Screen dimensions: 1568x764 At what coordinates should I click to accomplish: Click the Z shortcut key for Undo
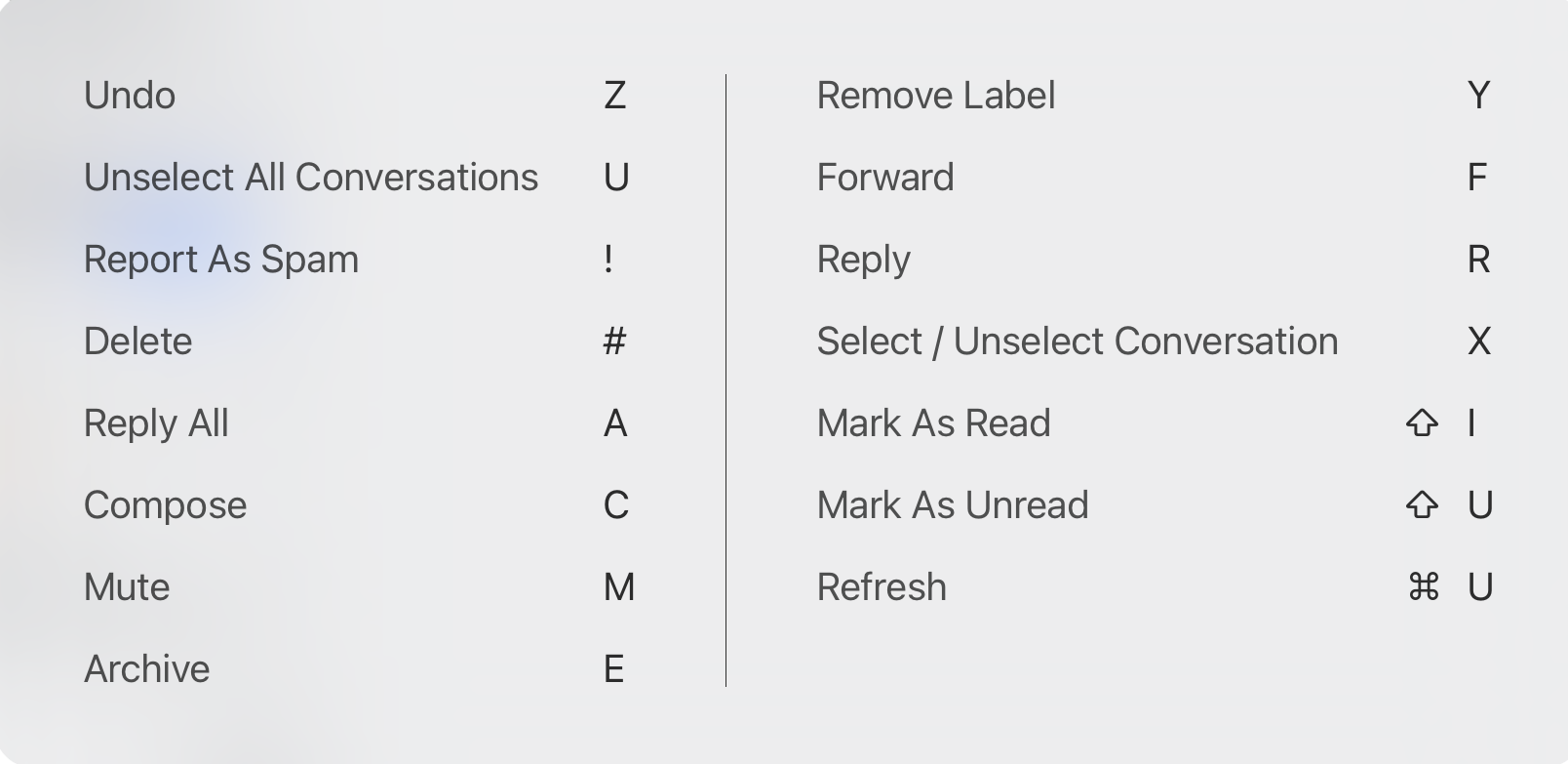(x=614, y=96)
